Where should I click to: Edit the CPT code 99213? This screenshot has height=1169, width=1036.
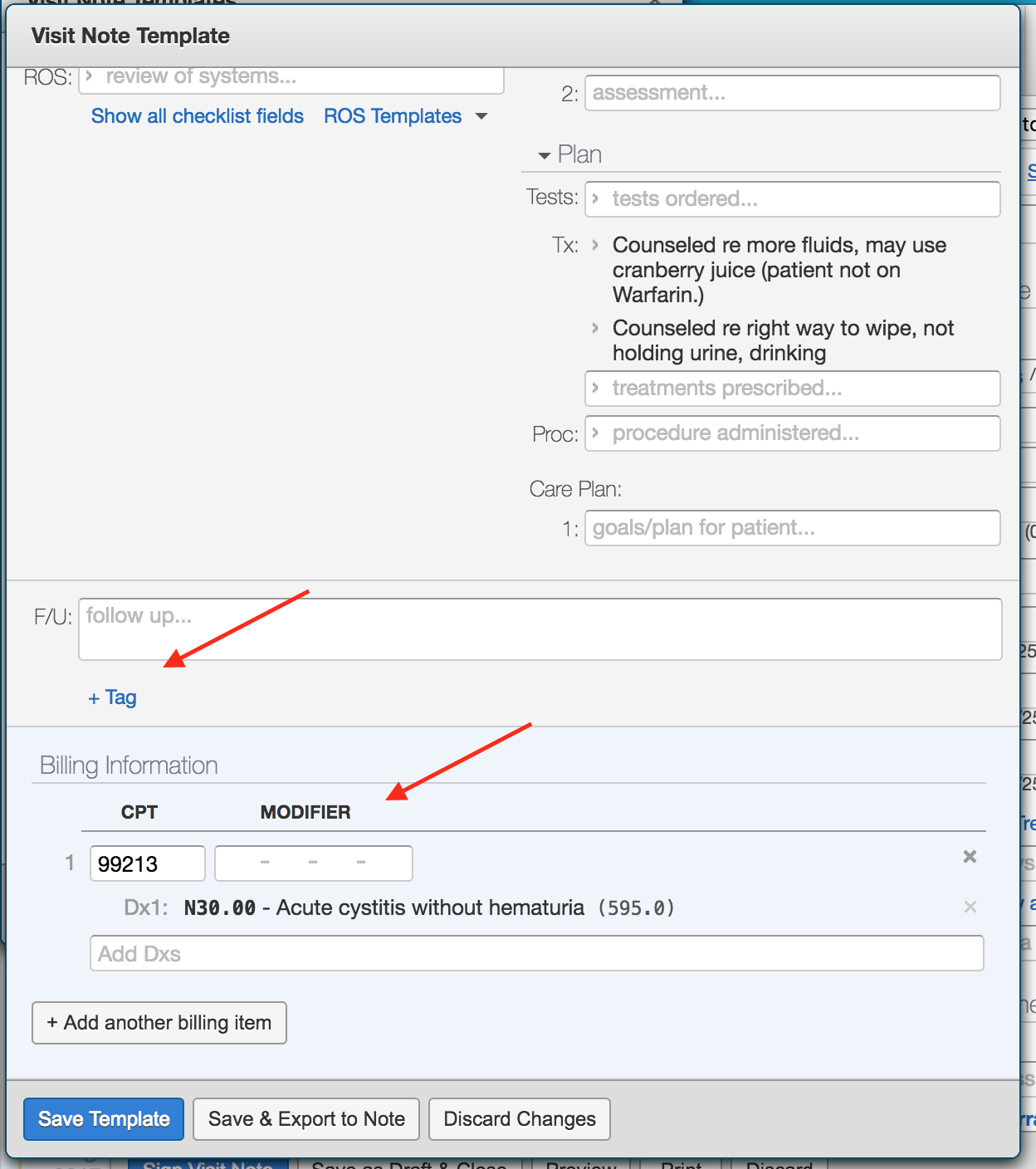tap(147, 863)
